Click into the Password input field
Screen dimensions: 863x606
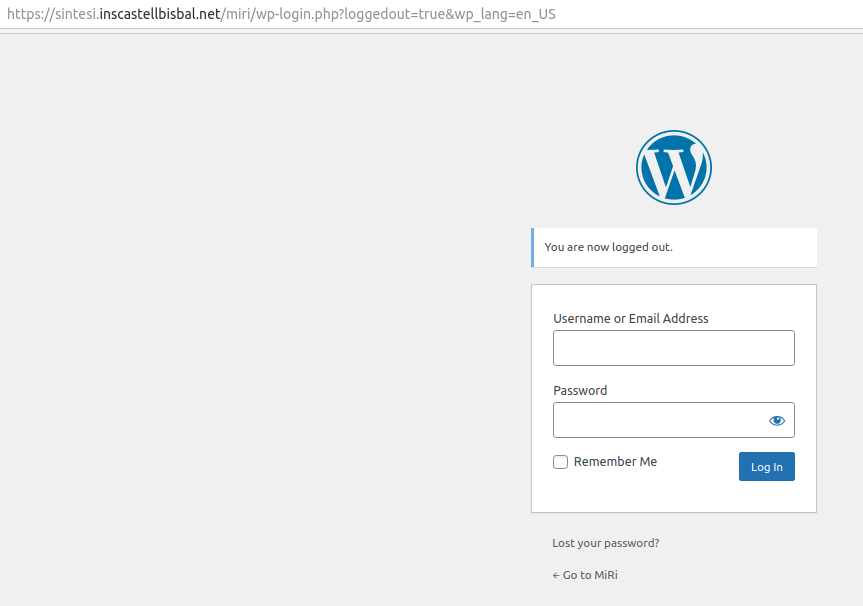coord(657,421)
